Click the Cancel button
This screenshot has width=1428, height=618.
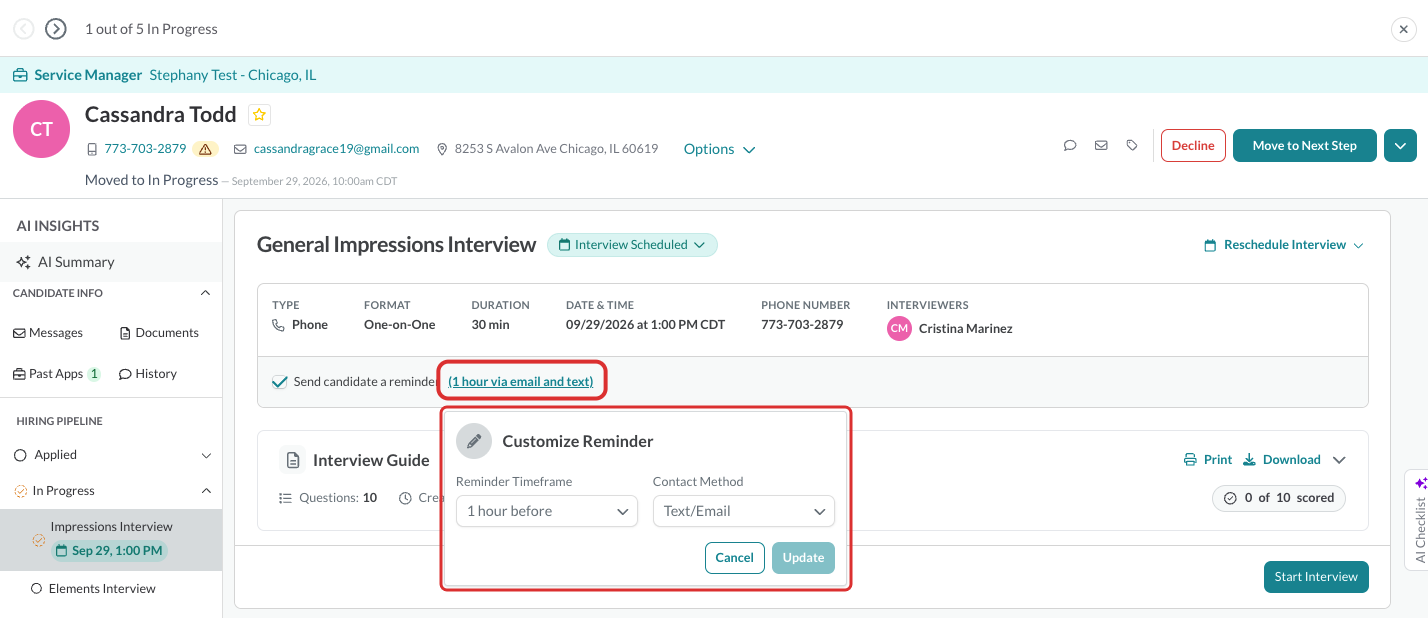735,558
